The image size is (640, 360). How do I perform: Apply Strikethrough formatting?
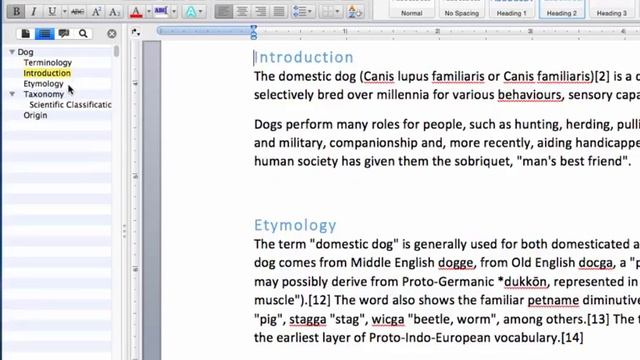pos(77,11)
